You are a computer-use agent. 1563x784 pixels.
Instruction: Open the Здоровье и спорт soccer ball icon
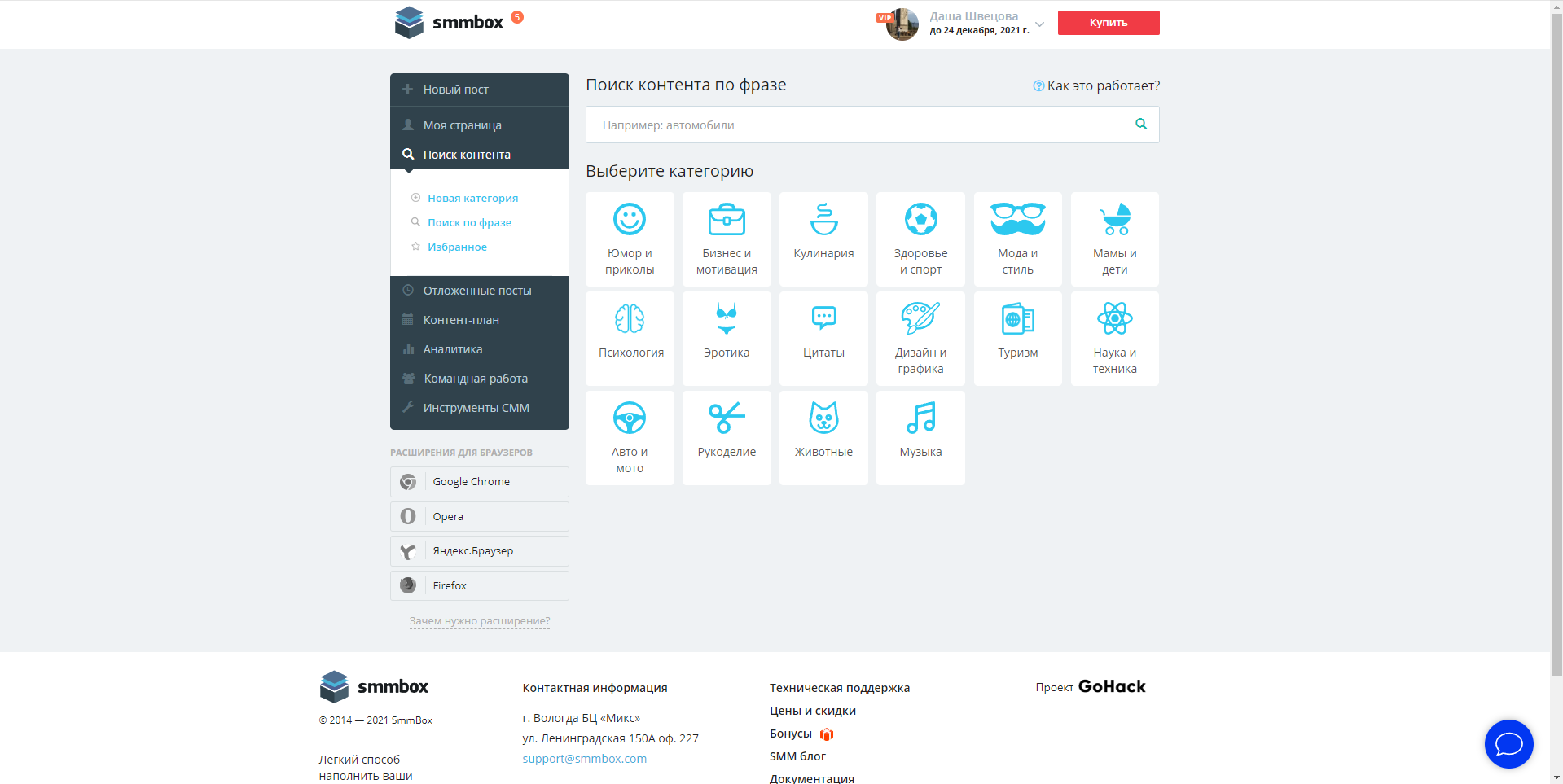[920, 219]
